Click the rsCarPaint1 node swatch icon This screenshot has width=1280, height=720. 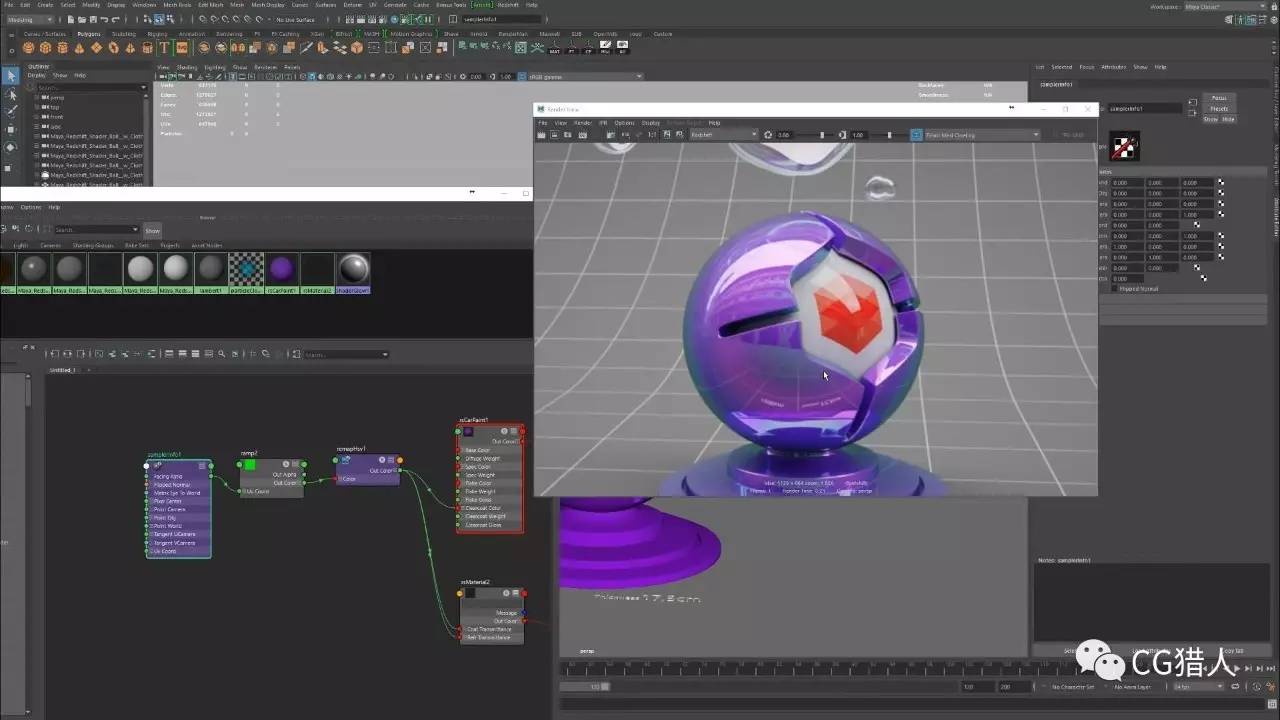[x=467, y=432]
